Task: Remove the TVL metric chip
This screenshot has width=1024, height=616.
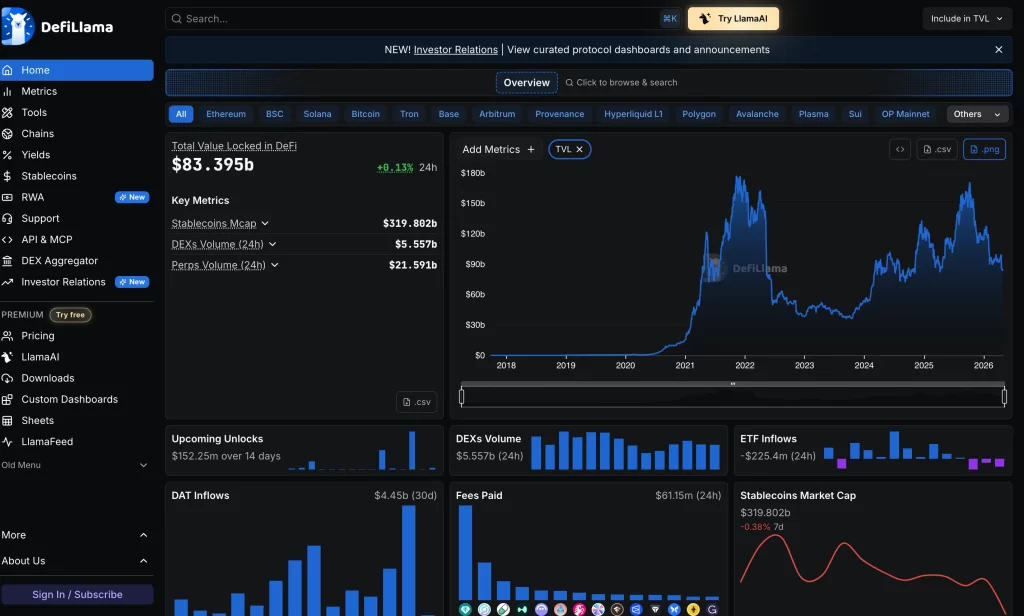Action: (x=579, y=150)
